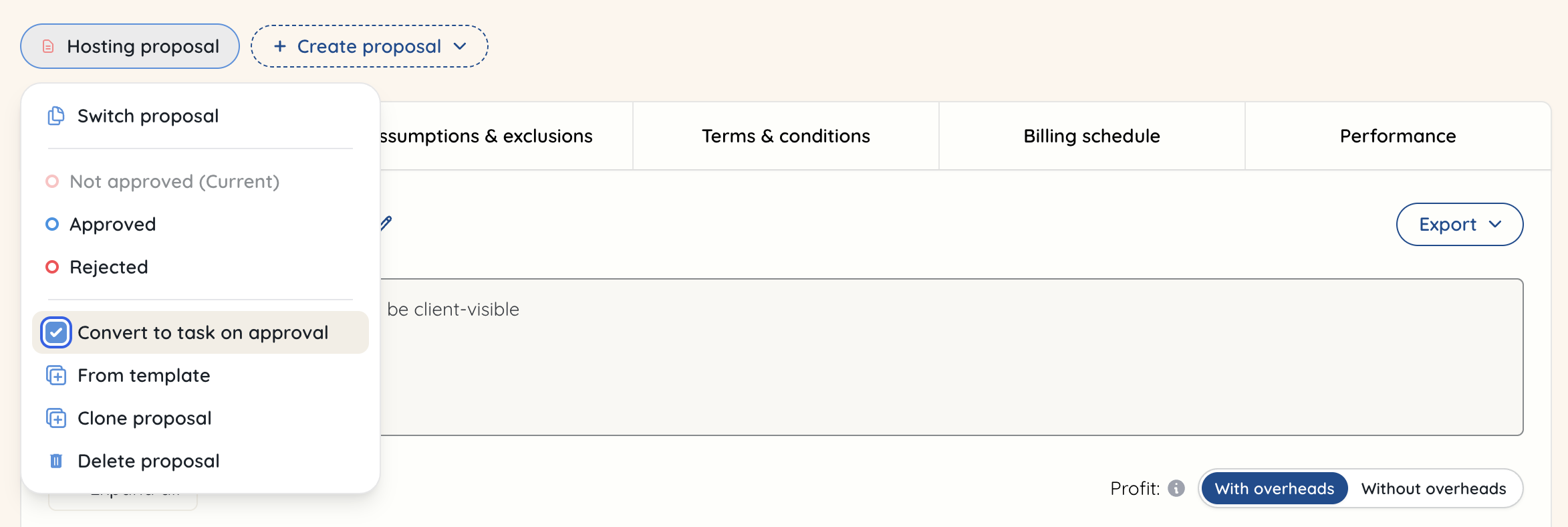
Task: Click the From template icon
Action: pyautogui.click(x=56, y=375)
